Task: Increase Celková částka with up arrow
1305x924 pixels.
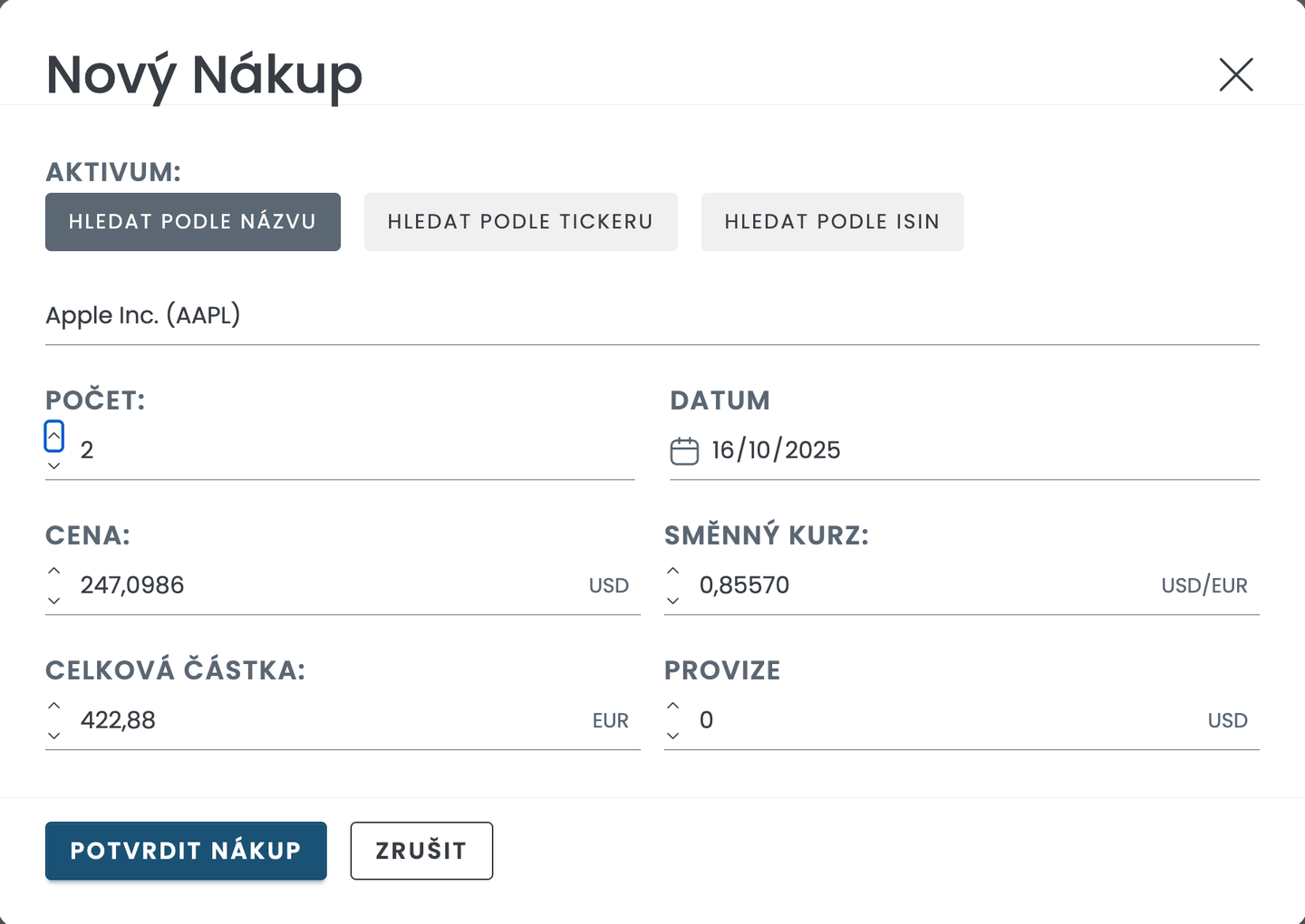Action: click(54, 706)
